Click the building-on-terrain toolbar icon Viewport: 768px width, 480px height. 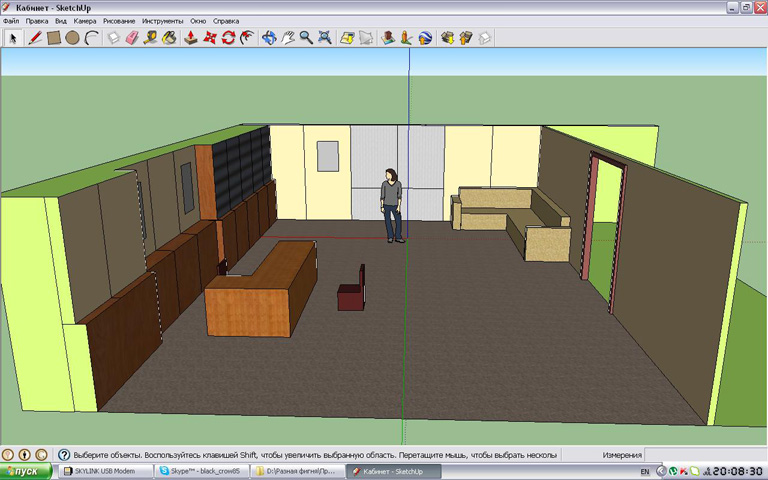coord(388,38)
